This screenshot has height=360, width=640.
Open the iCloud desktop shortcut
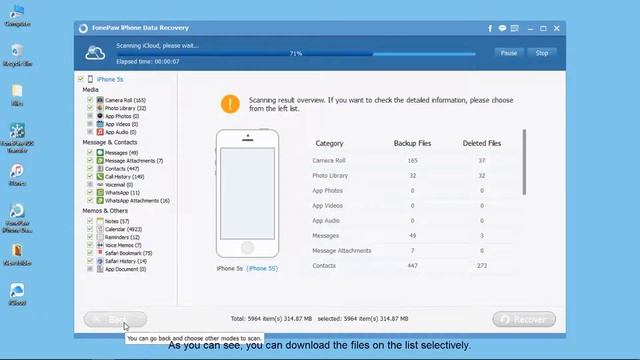click(17, 295)
